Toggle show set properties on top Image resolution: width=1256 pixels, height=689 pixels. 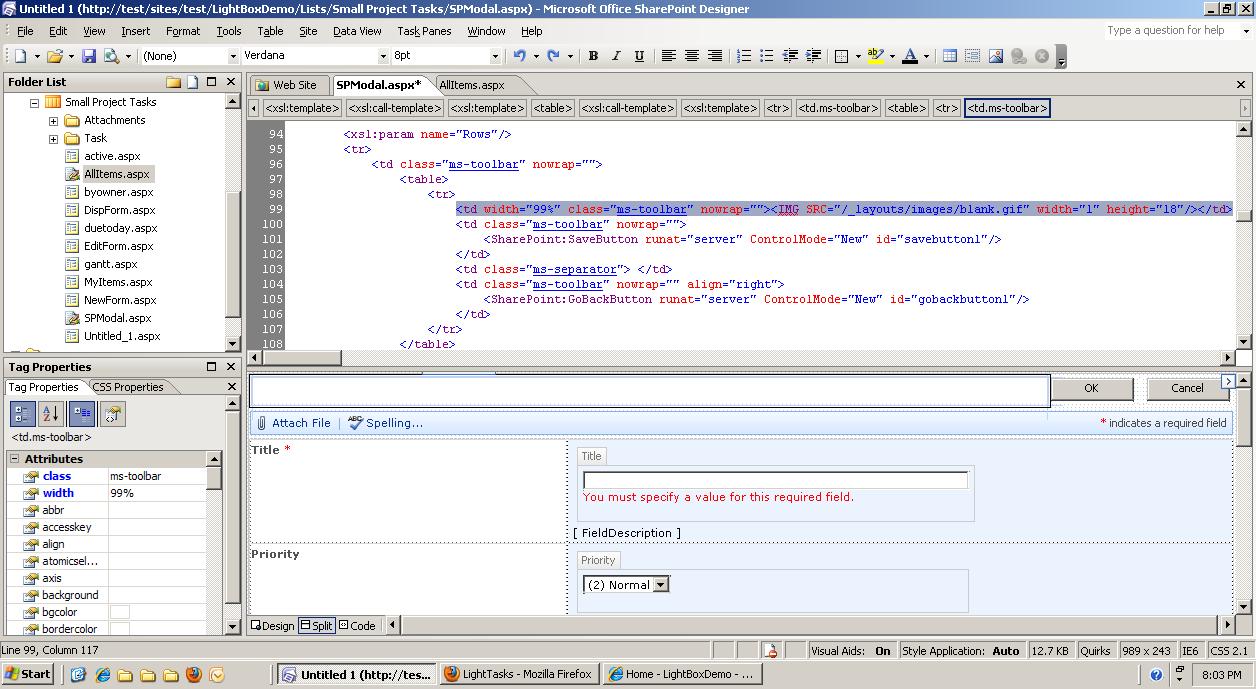pyautogui.click(x=83, y=413)
